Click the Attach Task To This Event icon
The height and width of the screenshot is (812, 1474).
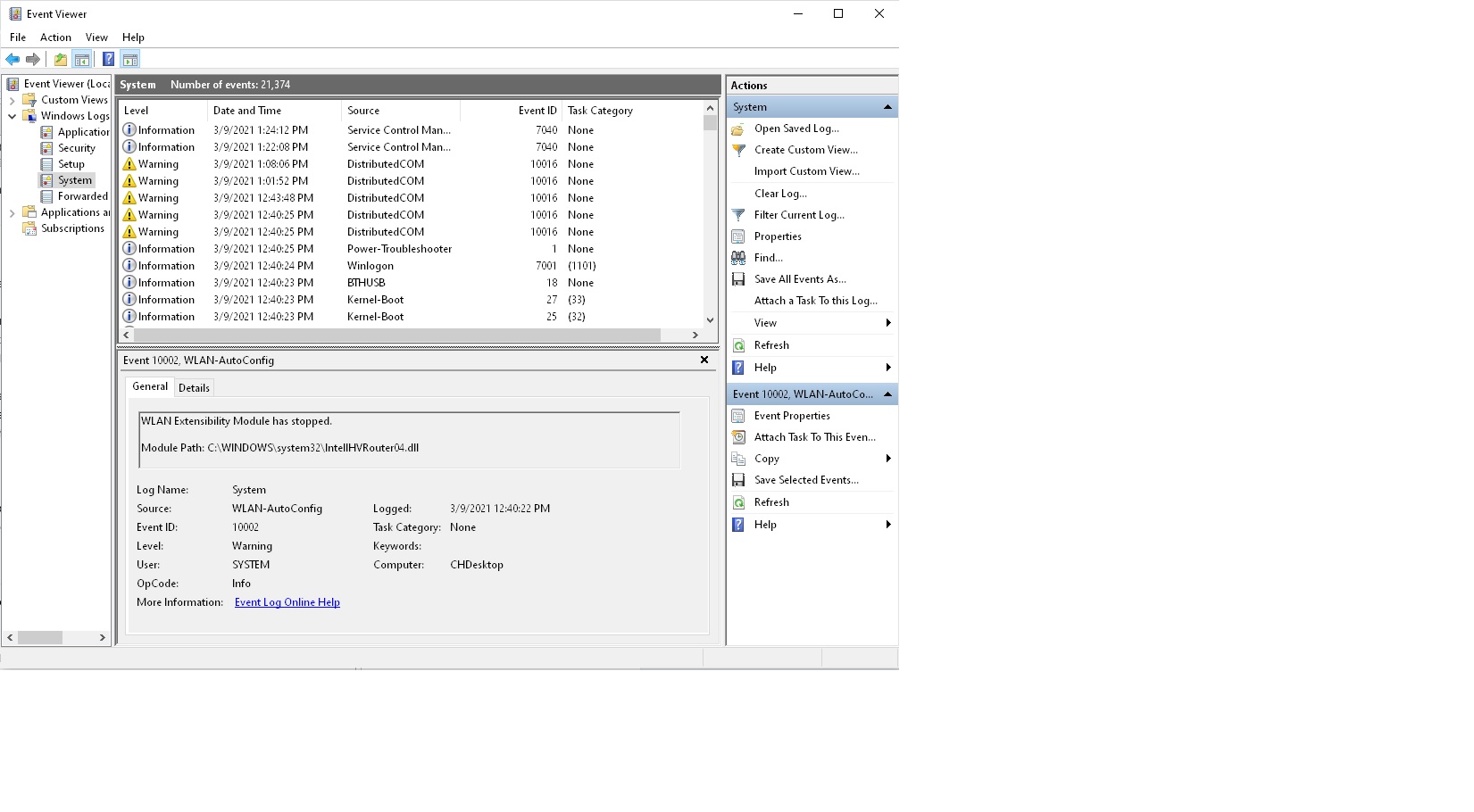coord(738,437)
